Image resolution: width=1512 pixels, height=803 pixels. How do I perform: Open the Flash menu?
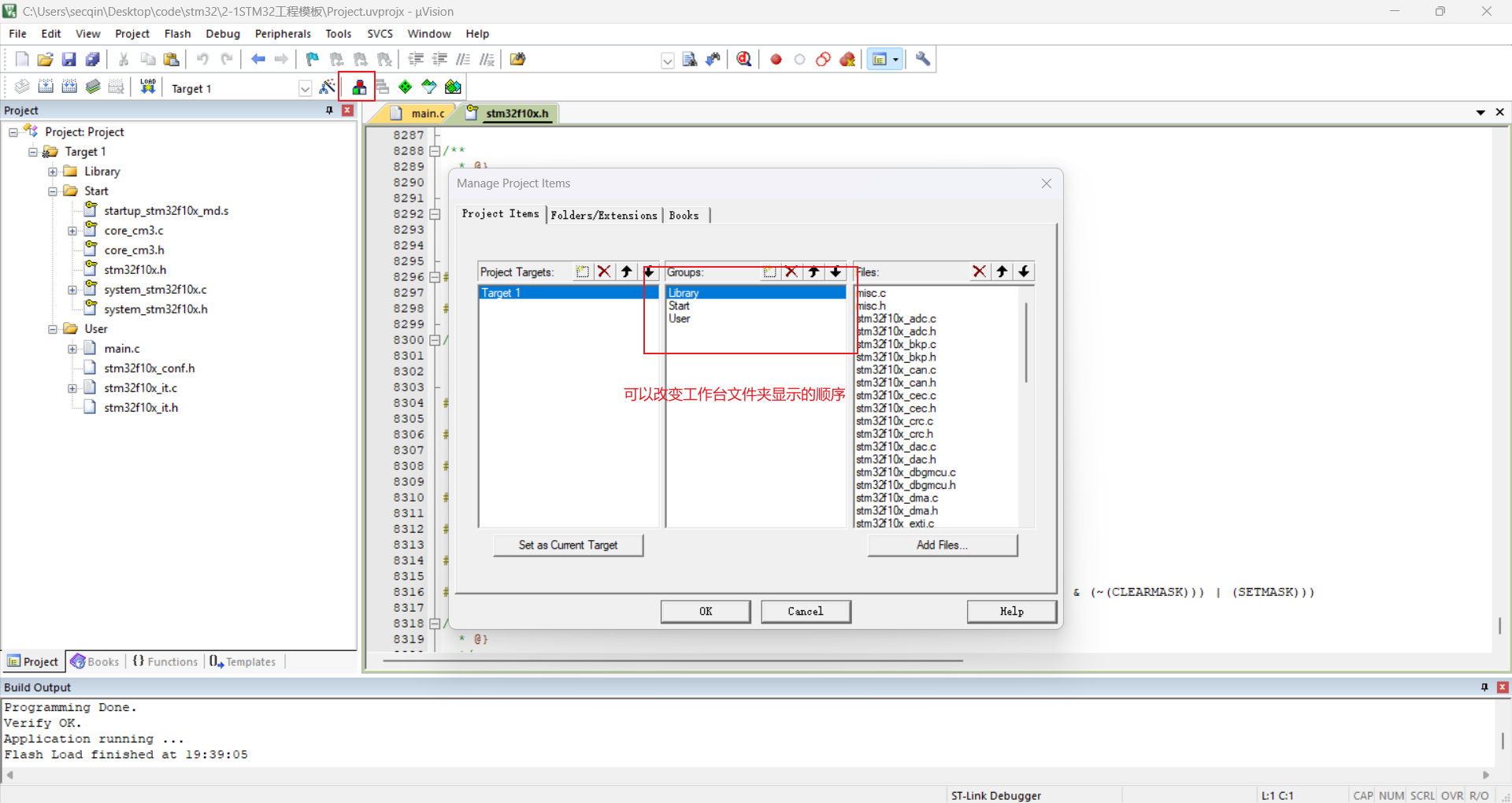(x=177, y=34)
